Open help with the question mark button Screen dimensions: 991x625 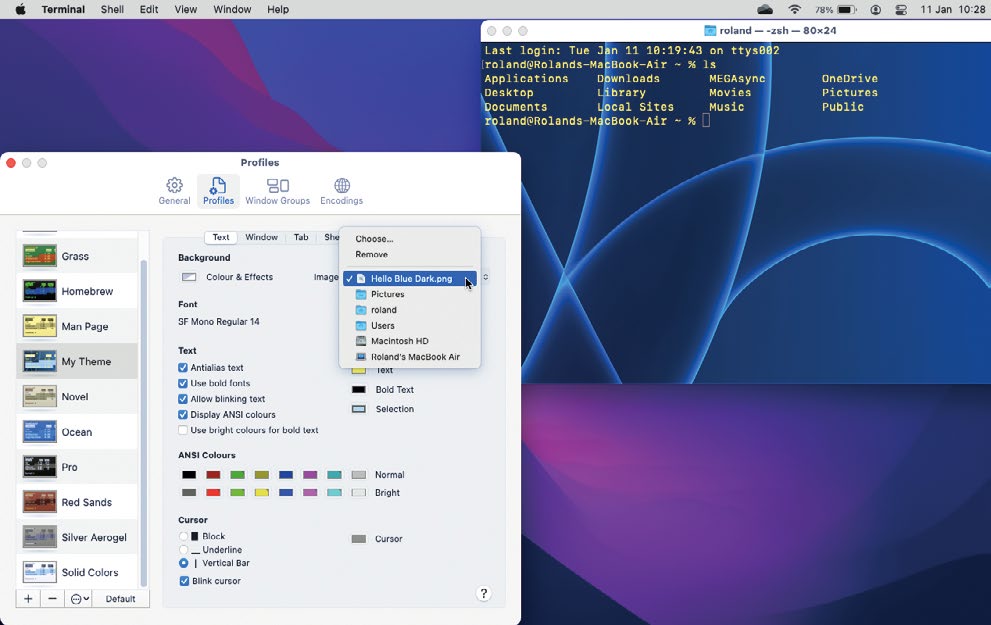tap(483, 593)
